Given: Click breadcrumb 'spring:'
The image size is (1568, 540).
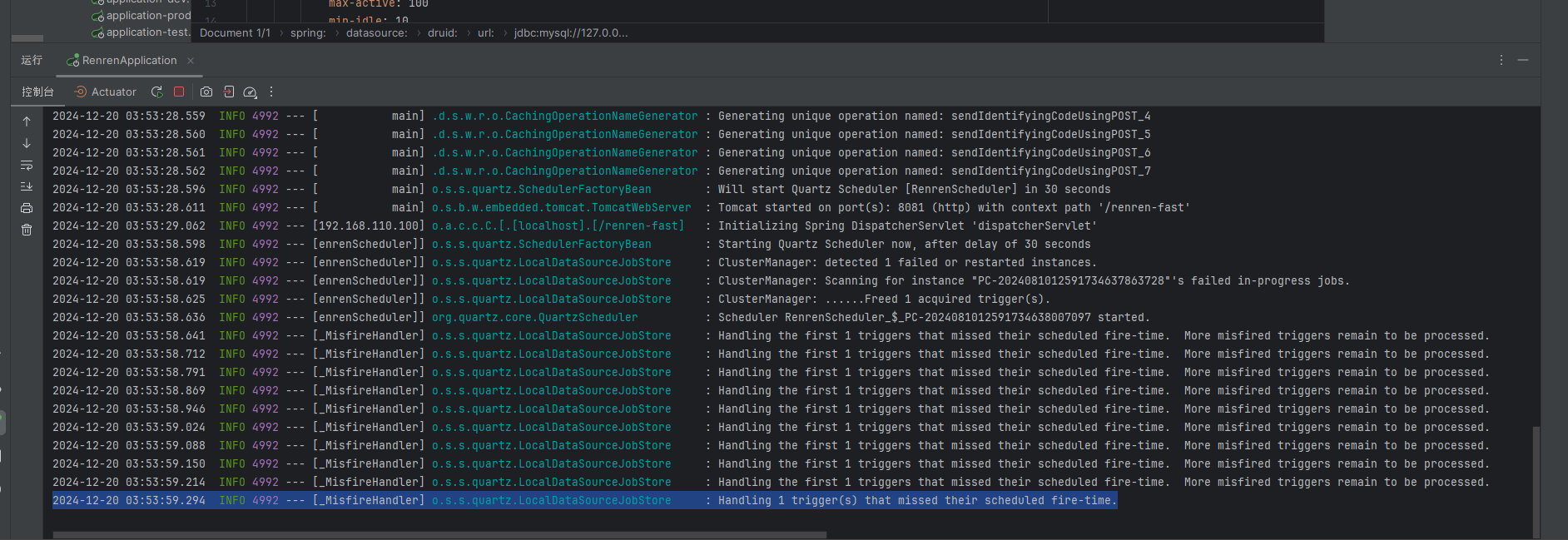Looking at the screenshot, I should click(x=308, y=33).
